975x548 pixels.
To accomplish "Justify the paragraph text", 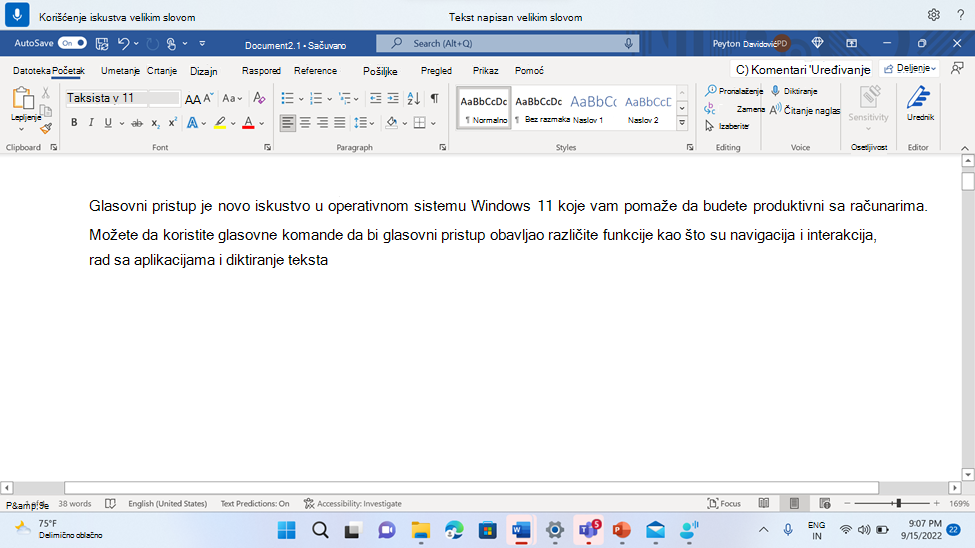I will pyautogui.click(x=340, y=123).
